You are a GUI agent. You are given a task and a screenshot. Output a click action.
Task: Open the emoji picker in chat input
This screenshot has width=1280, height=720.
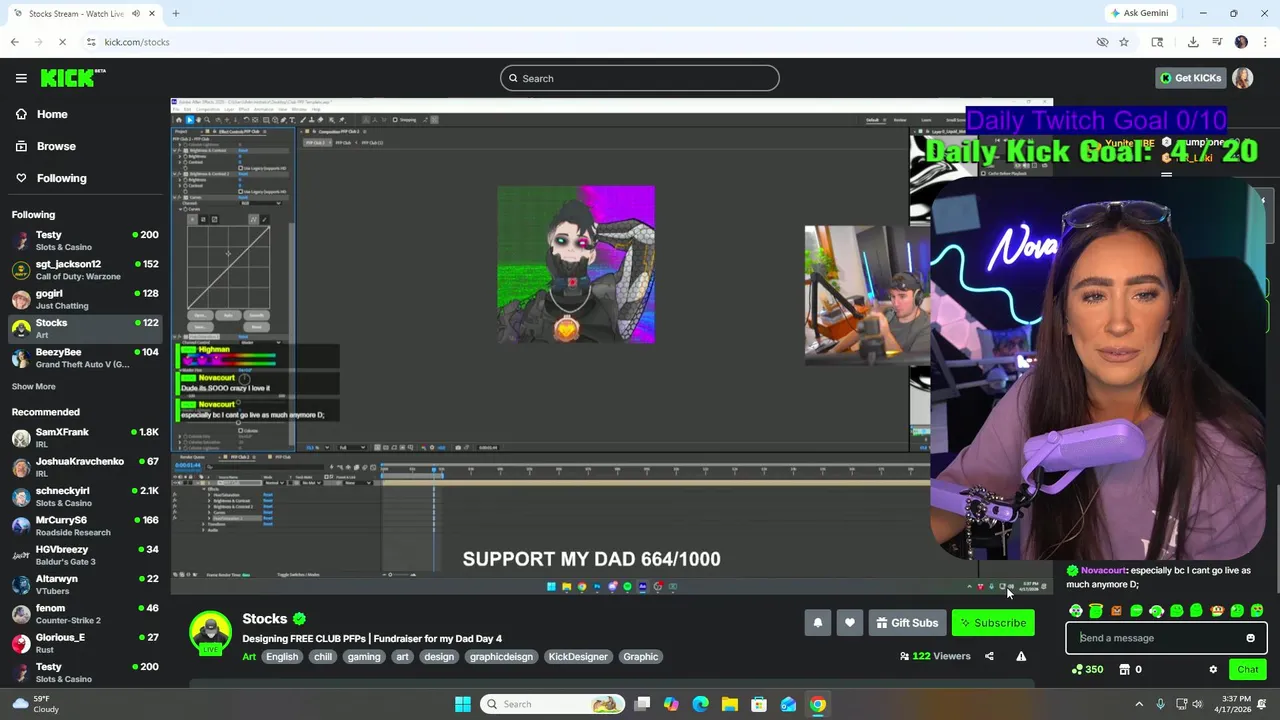click(x=1250, y=638)
